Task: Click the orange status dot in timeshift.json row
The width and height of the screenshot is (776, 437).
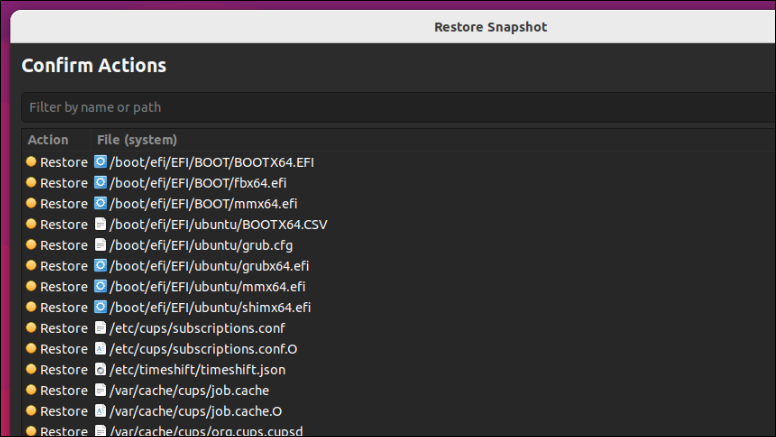Action: (31, 369)
